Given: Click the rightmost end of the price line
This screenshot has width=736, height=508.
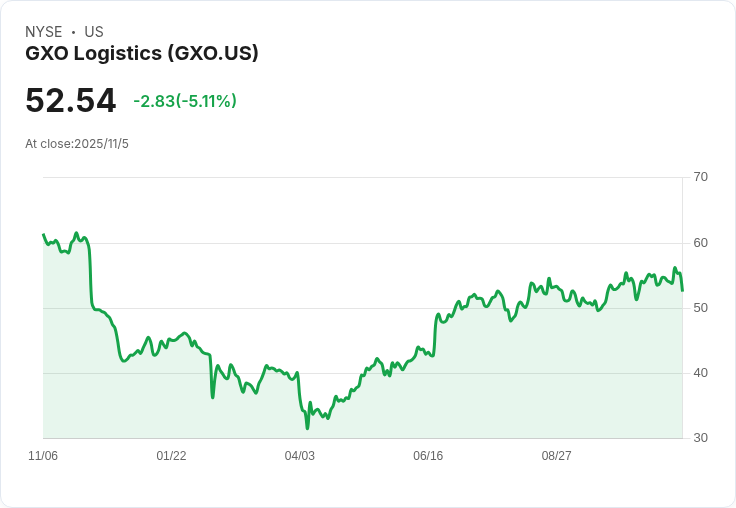Looking at the screenshot, I should click(x=682, y=290).
